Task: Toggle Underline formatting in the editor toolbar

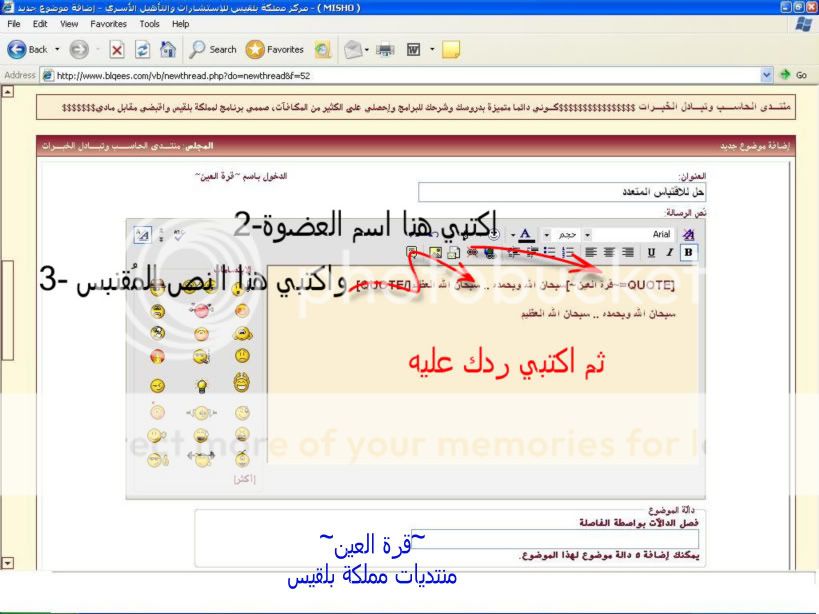Action: [x=652, y=253]
